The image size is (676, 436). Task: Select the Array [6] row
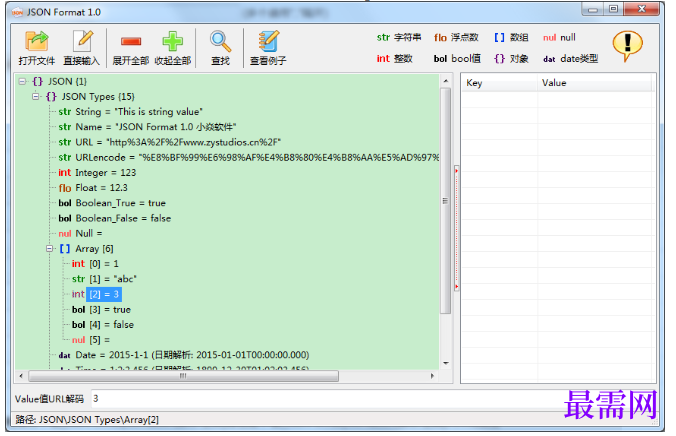(94, 248)
